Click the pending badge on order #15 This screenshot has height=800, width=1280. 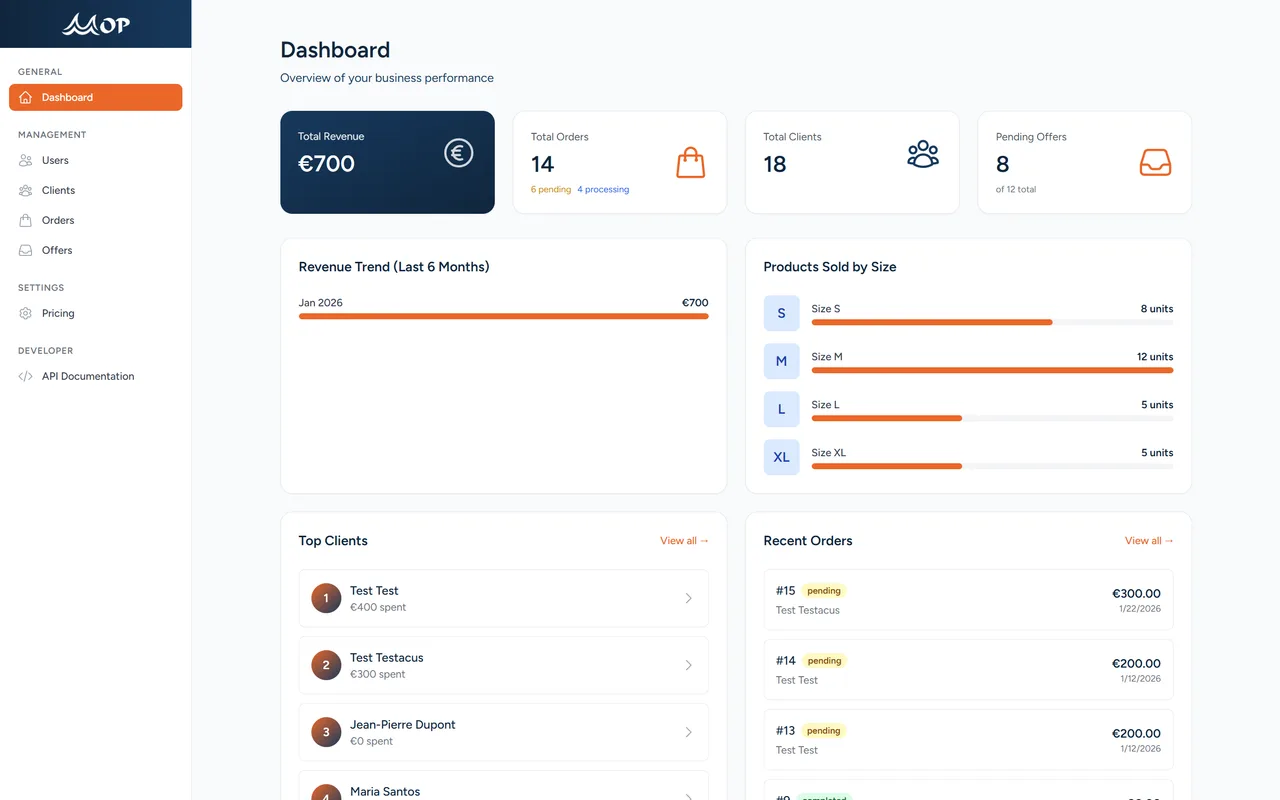(x=824, y=591)
